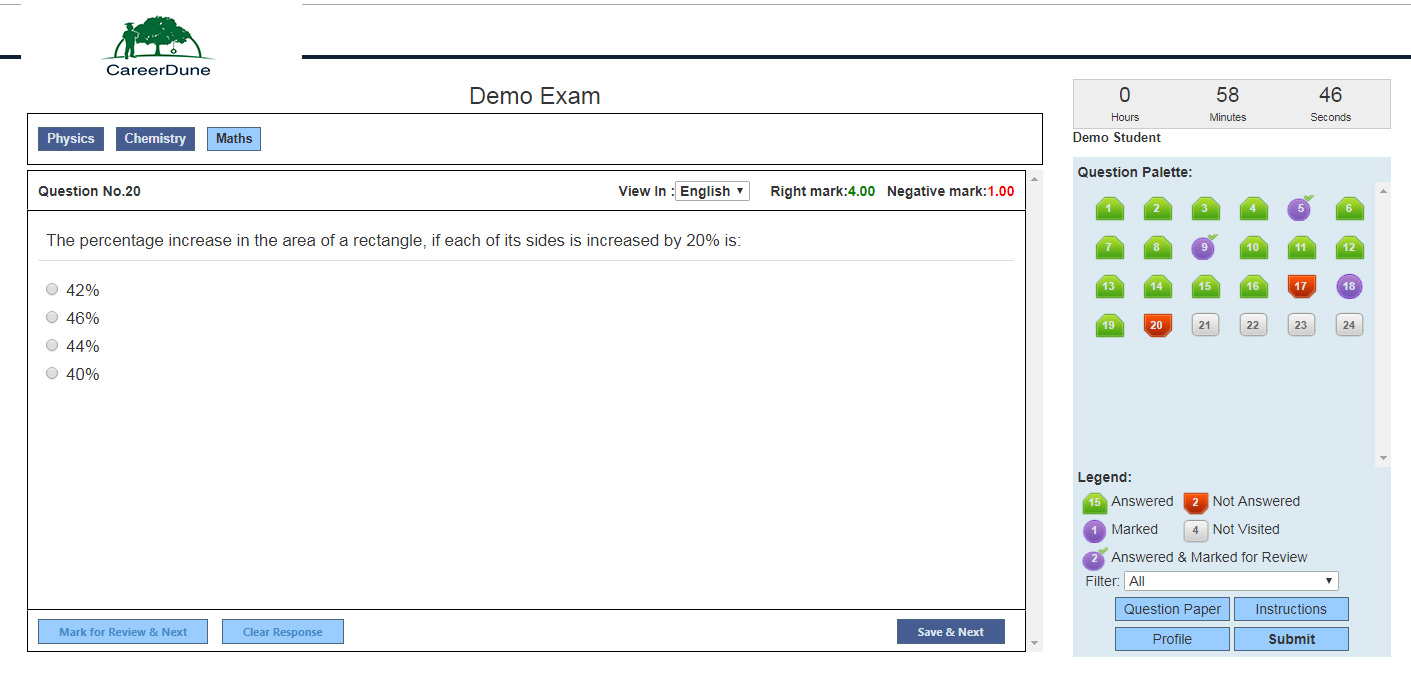The image size is (1411, 699).
Task: Go to question 14 in the palette
Action: coord(1157,287)
